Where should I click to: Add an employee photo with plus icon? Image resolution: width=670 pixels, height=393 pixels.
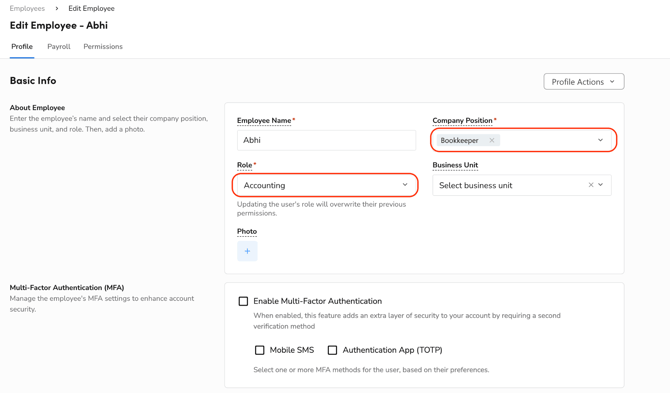click(247, 251)
